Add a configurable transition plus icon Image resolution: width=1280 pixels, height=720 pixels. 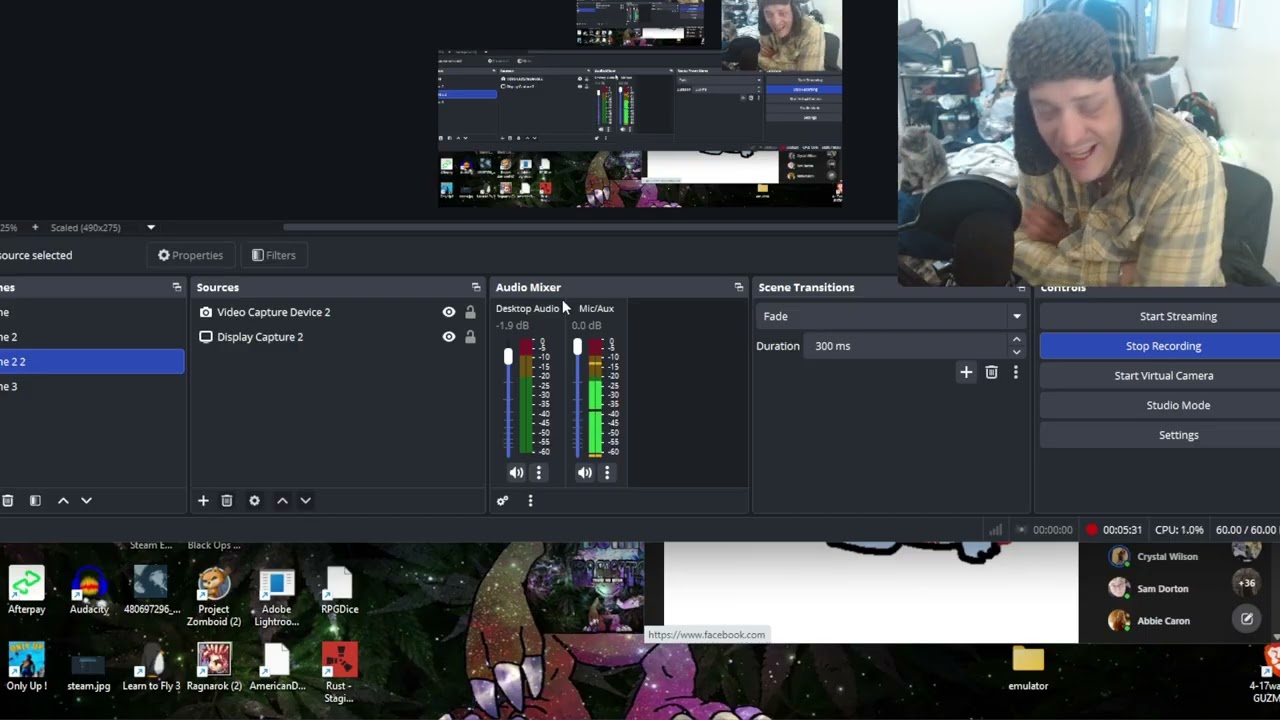point(966,372)
